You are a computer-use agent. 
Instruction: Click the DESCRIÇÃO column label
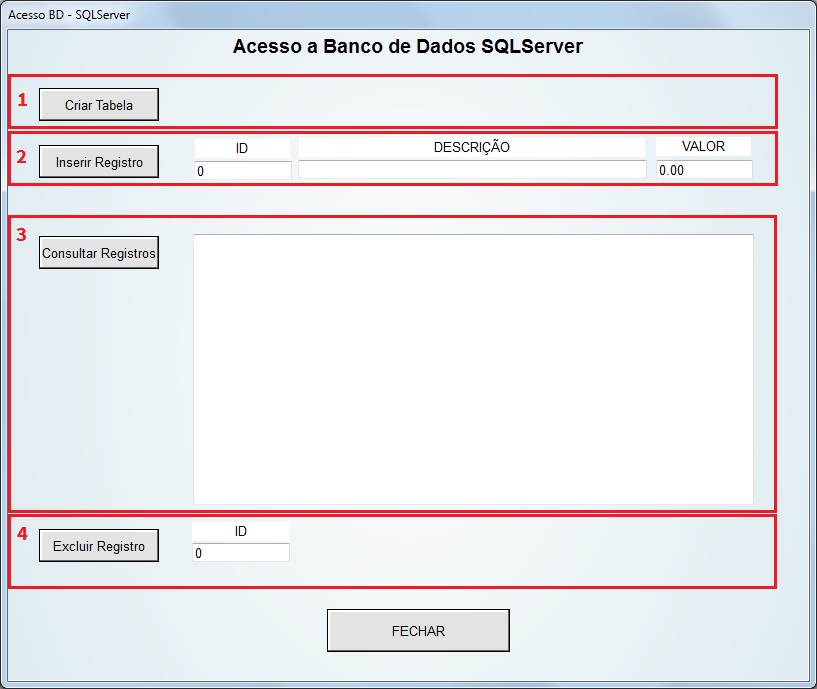472,147
